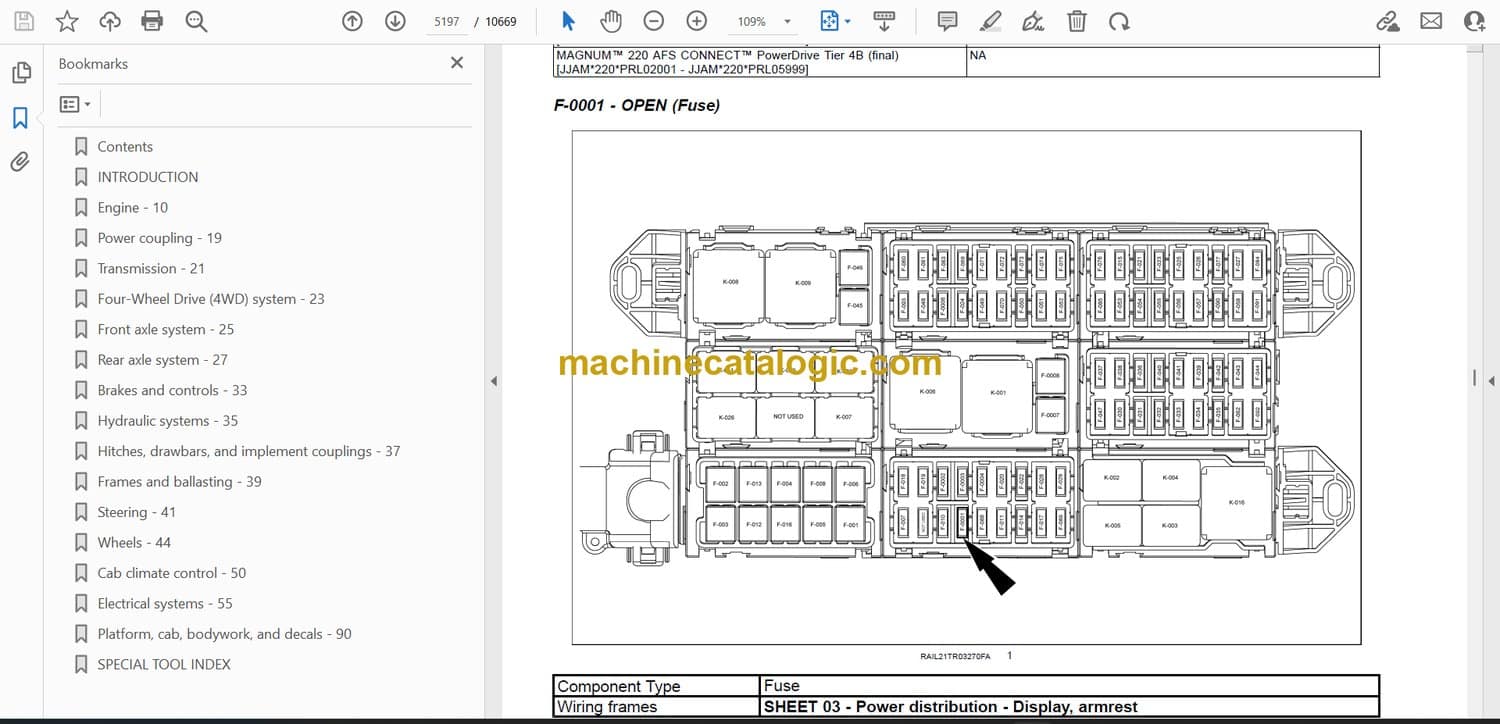
Task: Open the zoom level 109% dropdown
Action: click(787, 22)
